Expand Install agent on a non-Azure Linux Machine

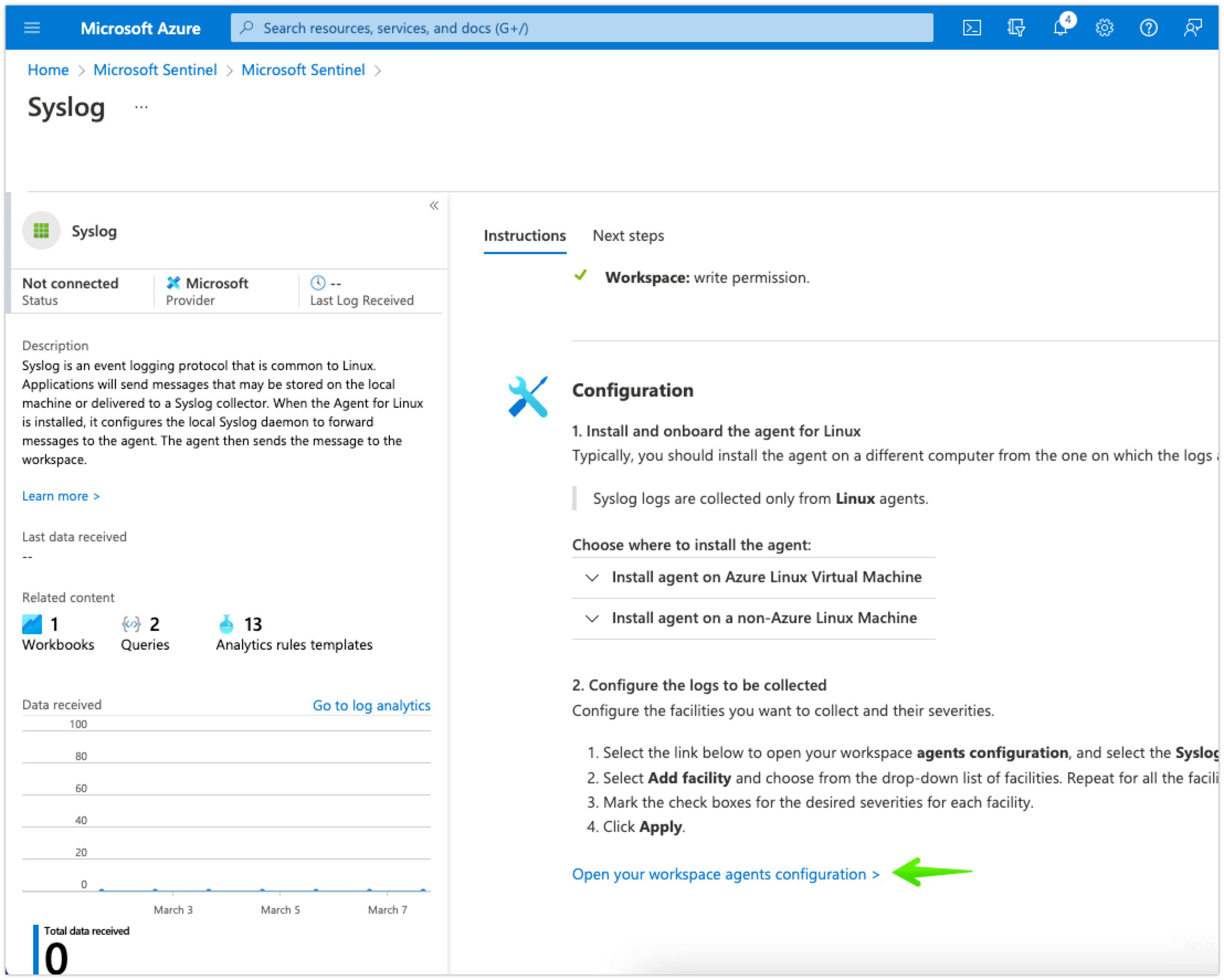(753, 618)
